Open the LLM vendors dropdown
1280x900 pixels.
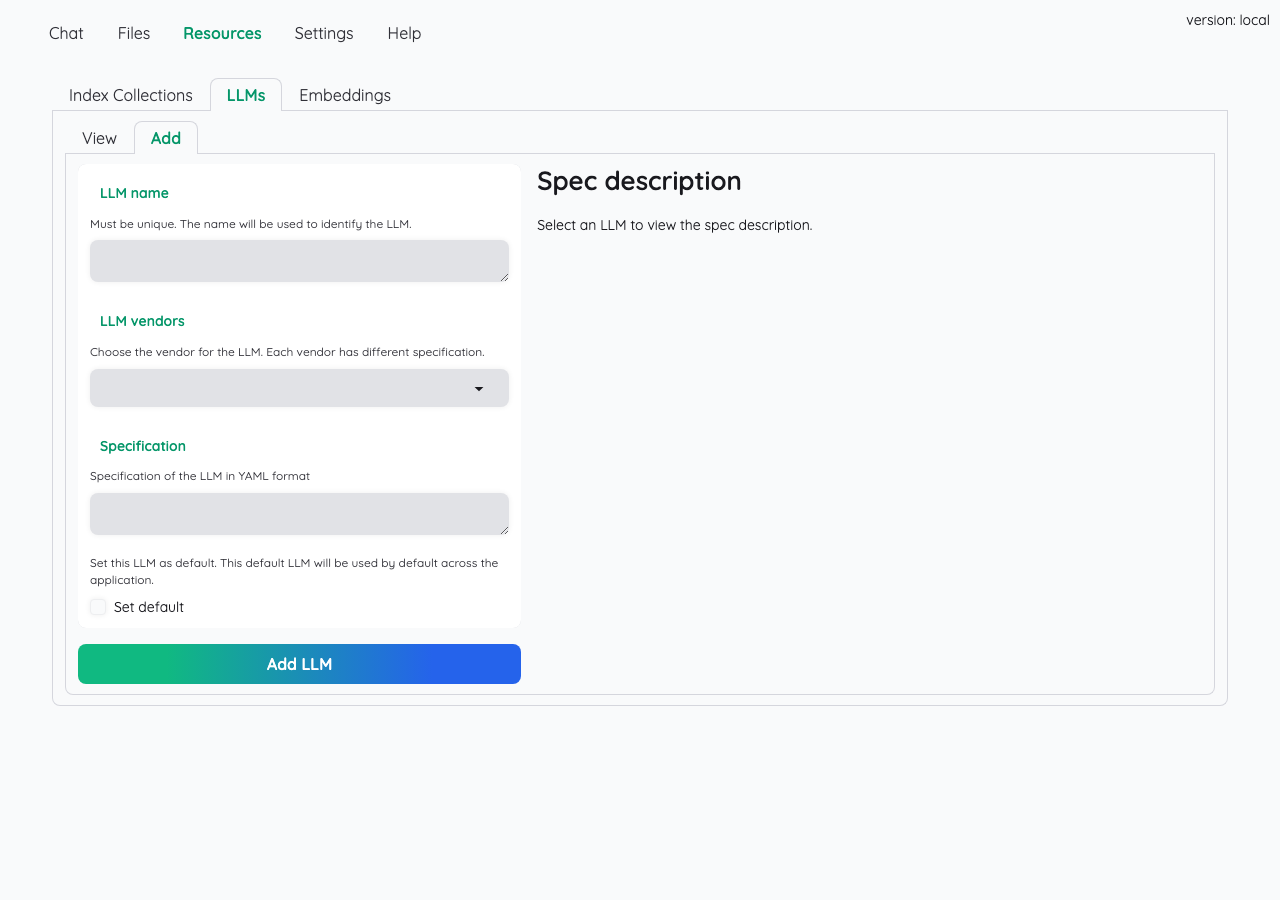(299, 388)
